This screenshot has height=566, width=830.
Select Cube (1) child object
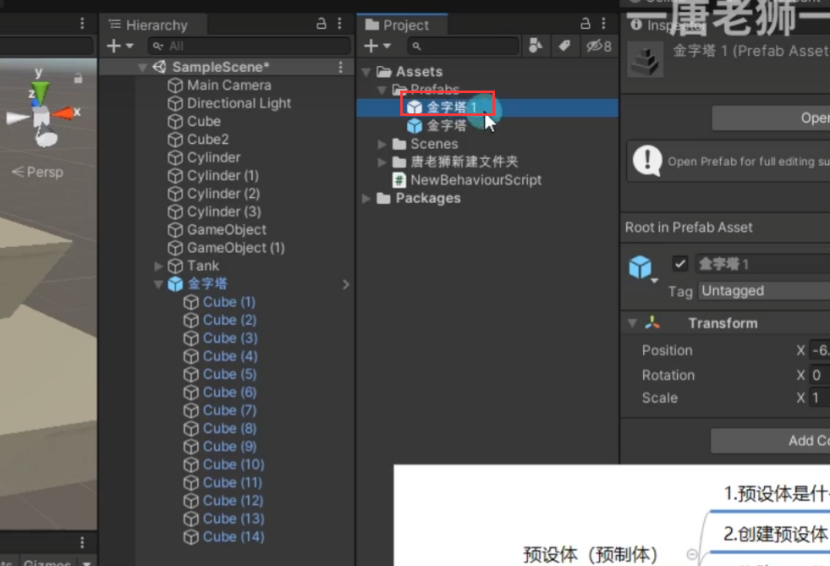click(227, 302)
